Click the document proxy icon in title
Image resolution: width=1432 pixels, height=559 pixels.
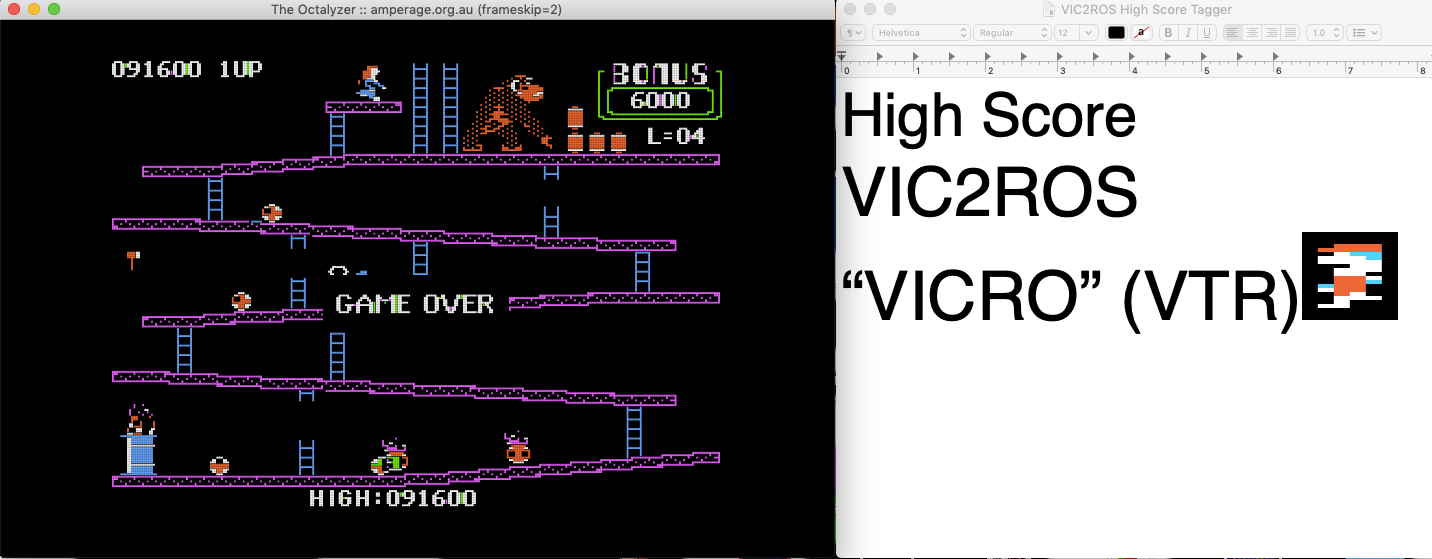pyautogui.click(x=1048, y=9)
